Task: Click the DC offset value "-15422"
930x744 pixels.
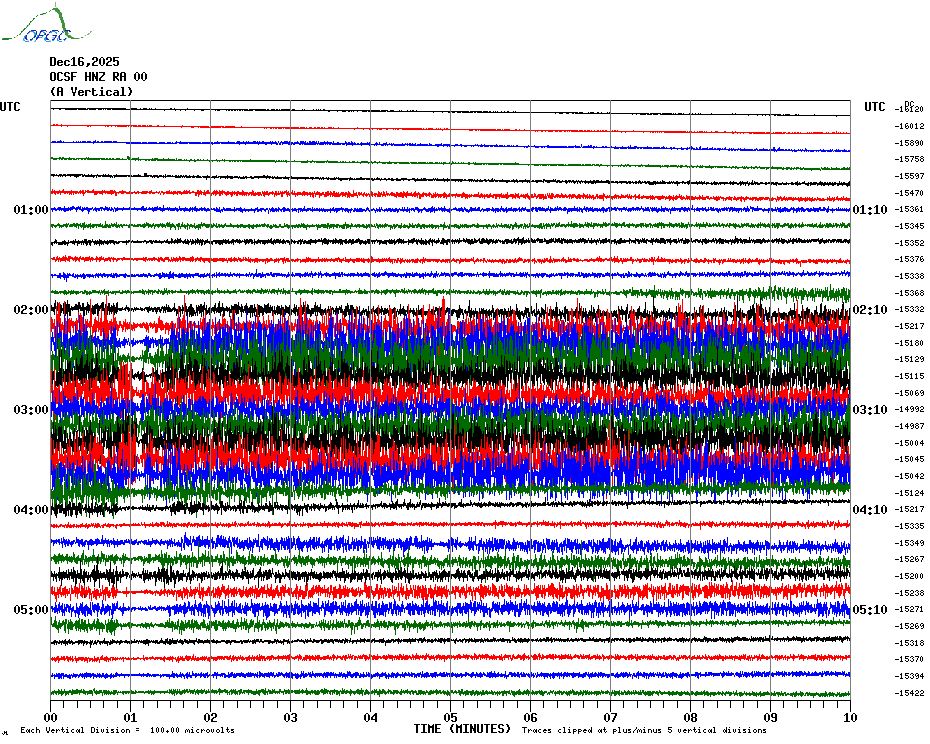Action: tap(909, 693)
